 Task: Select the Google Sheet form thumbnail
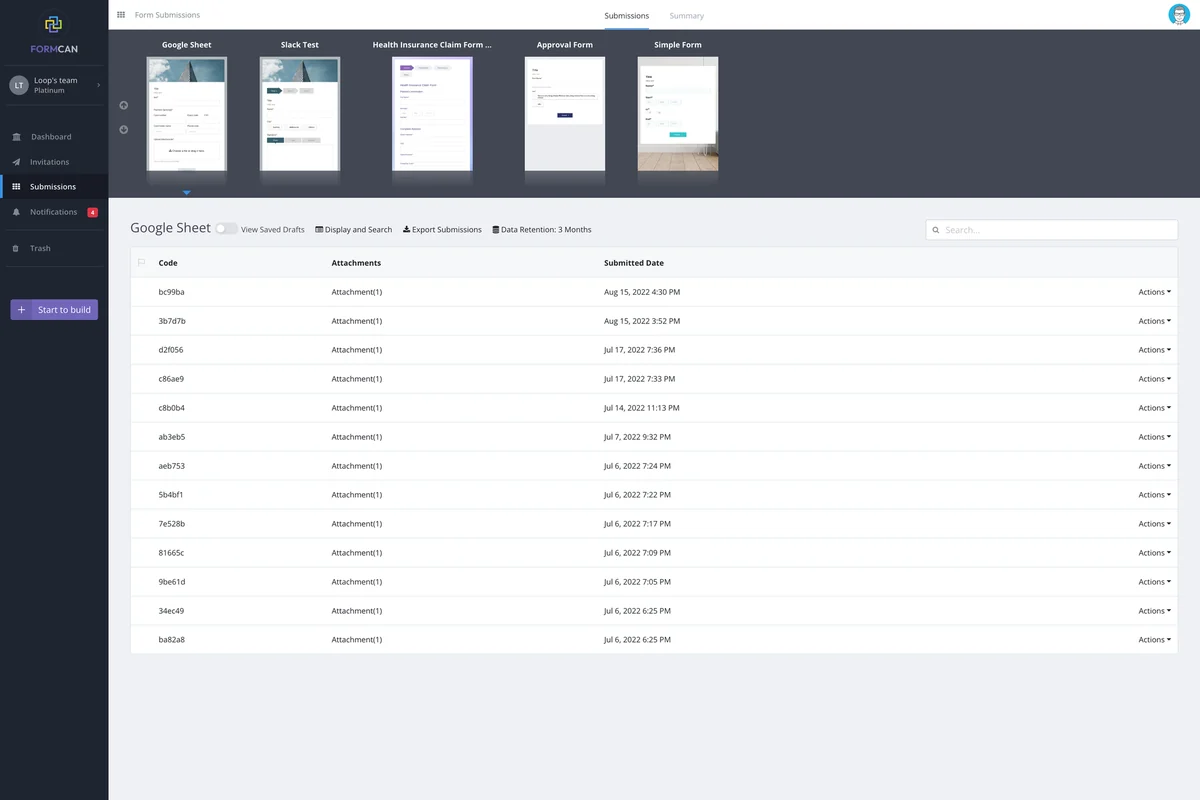tap(187, 113)
